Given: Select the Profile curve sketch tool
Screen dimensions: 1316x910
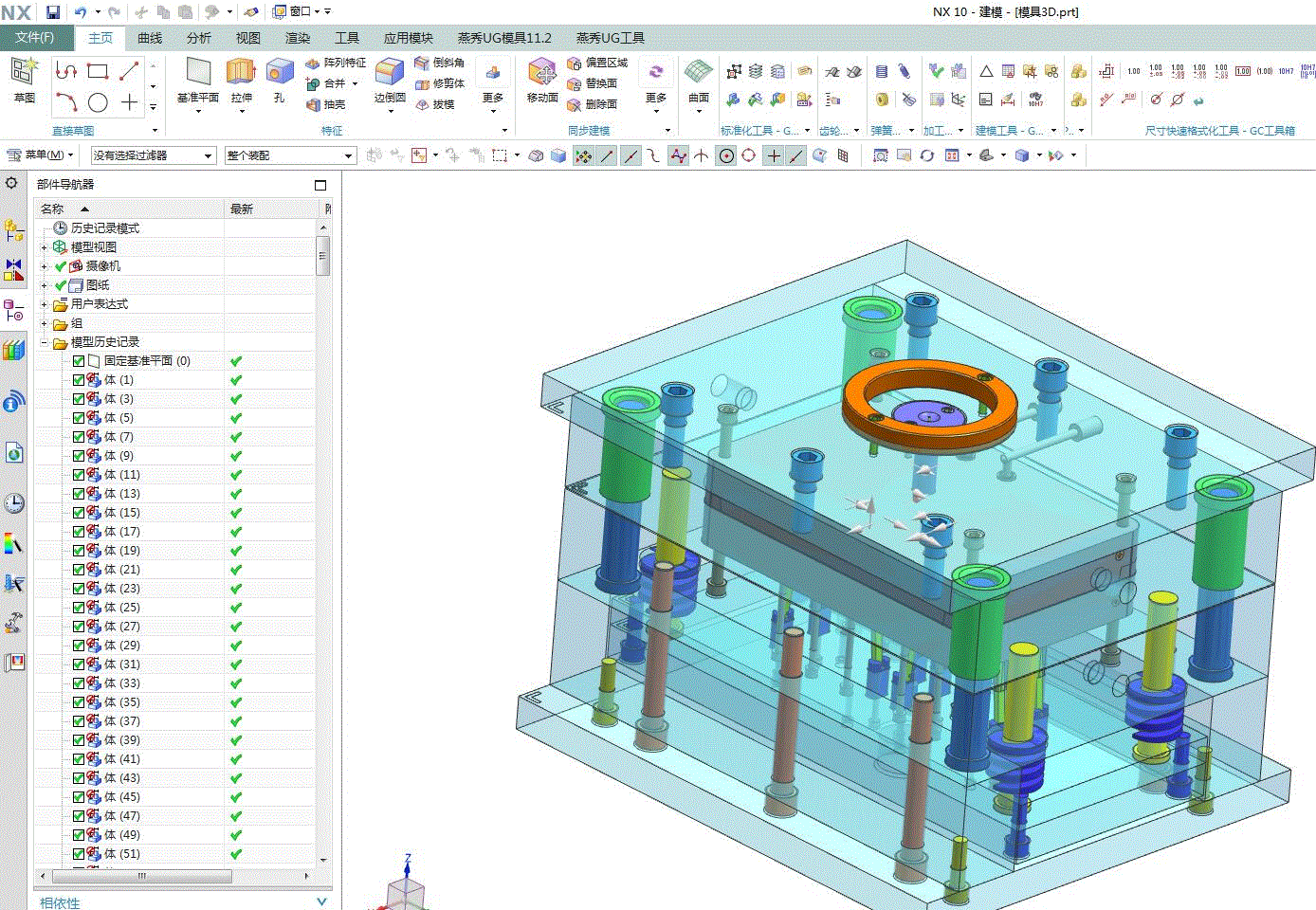Looking at the screenshot, I should 65,70.
